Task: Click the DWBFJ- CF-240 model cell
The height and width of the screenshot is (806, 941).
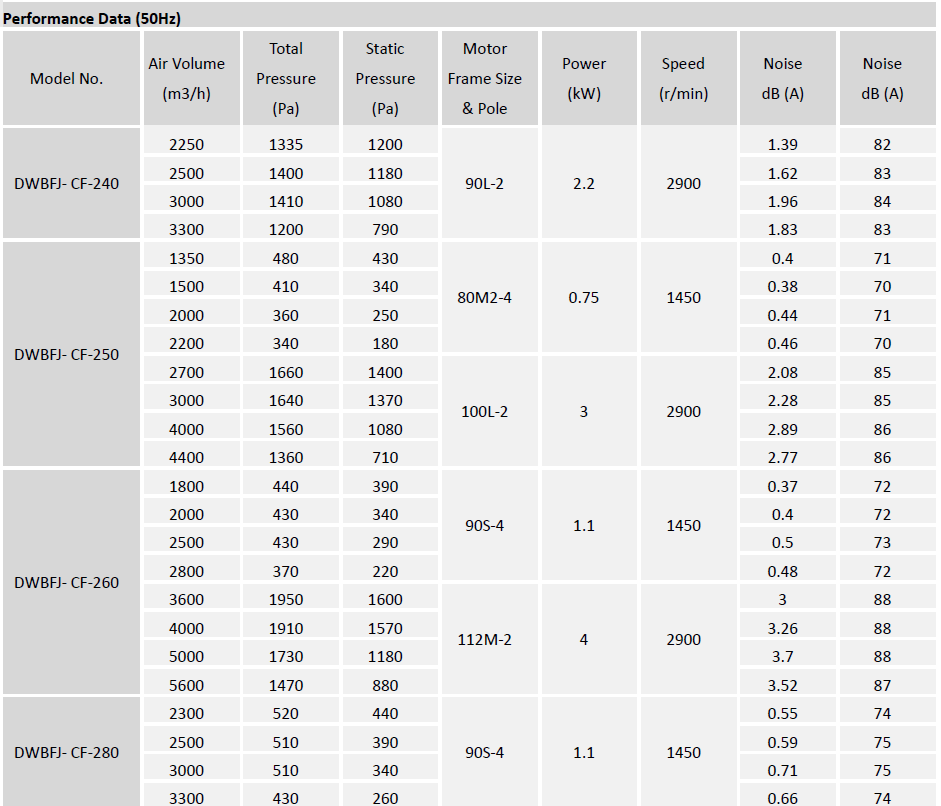Action: 67,184
